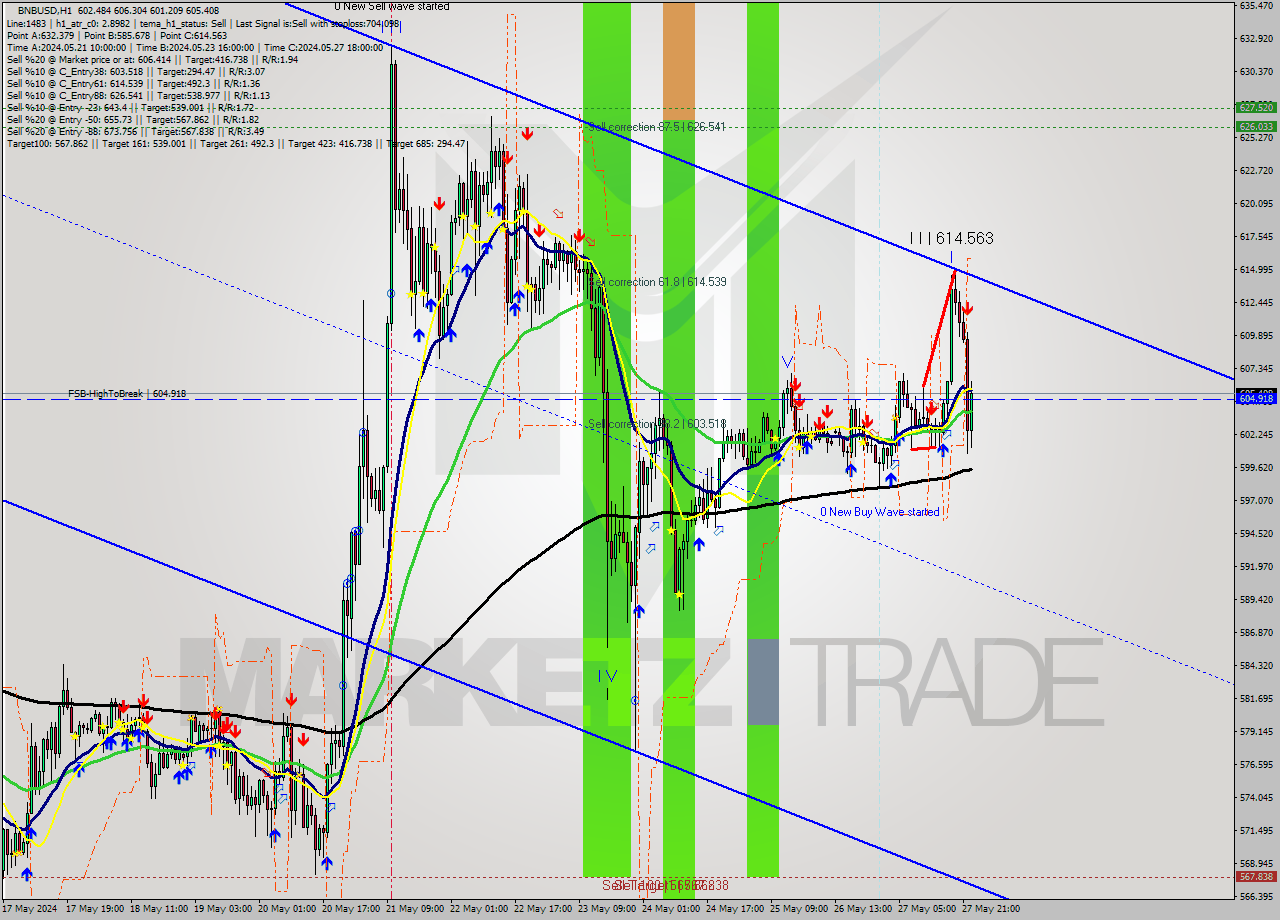1280x920 pixels.
Task: Select the 'C_Entry88: 626.541' sell row
Action: pos(138,95)
